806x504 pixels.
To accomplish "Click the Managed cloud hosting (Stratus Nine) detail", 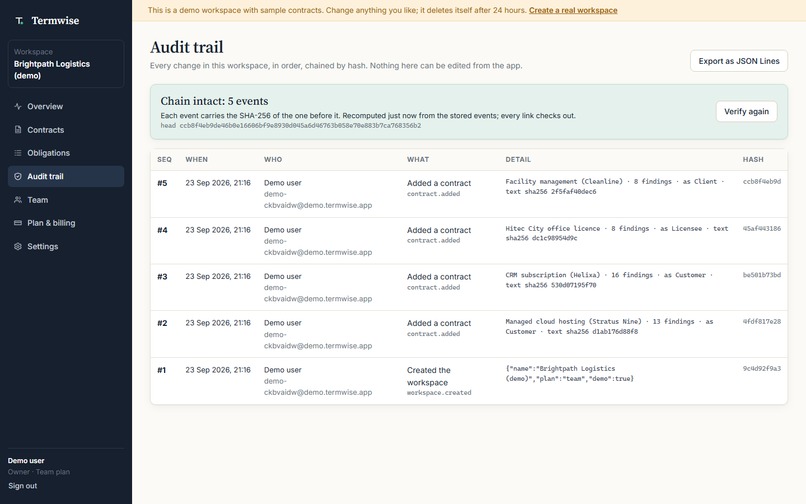I will coord(609,326).
